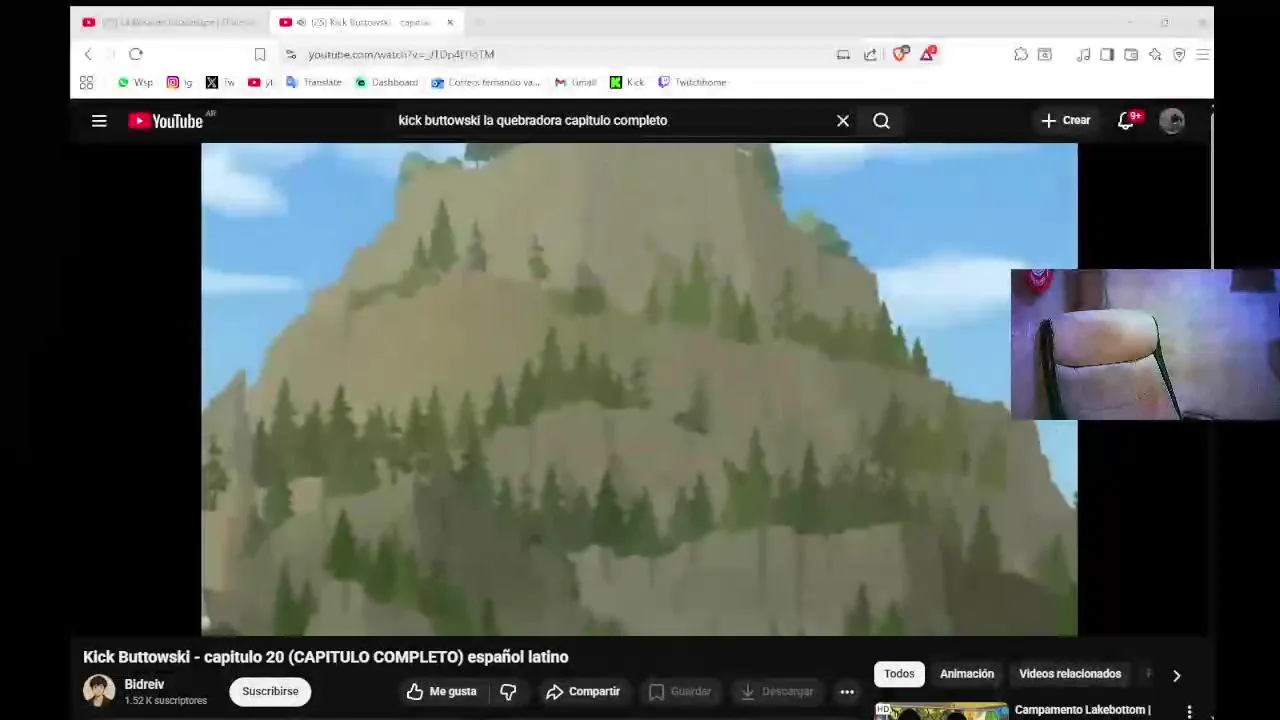The width and height of the screenshot is (1280, 720).
Task: Open the Kick bookmark
Action: click(628, 83)
